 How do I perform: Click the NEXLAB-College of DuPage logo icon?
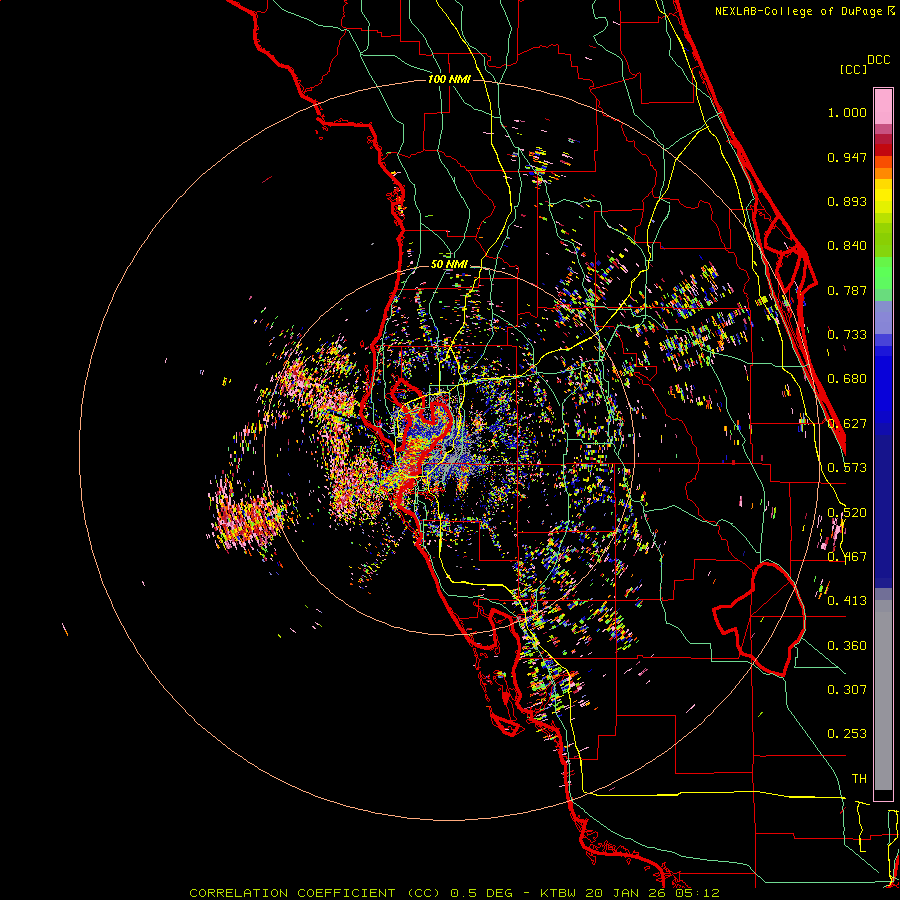tap(891, 11)
